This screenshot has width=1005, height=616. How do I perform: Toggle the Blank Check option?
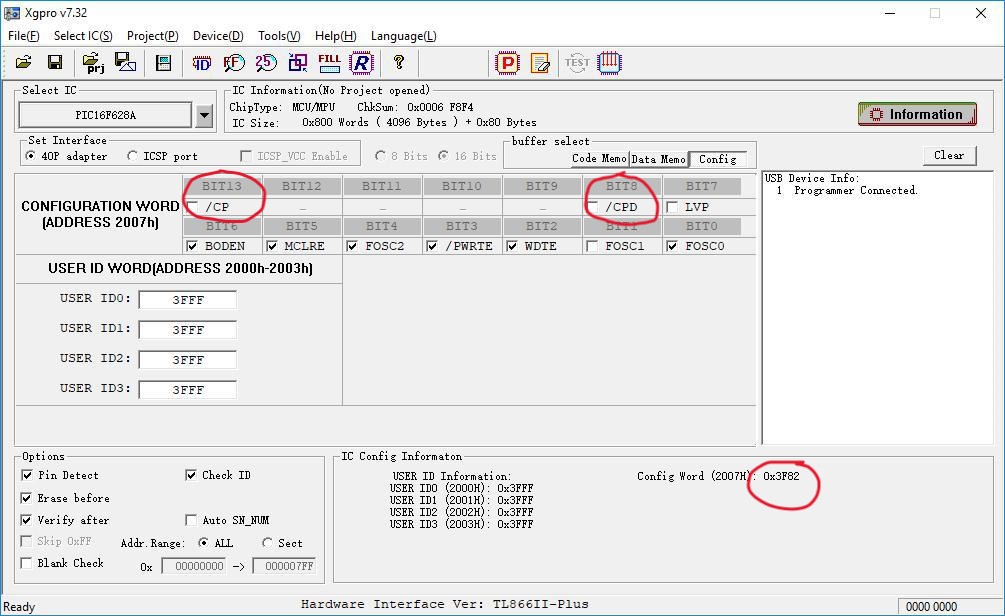pyautogui.click(x=26, y=563)
